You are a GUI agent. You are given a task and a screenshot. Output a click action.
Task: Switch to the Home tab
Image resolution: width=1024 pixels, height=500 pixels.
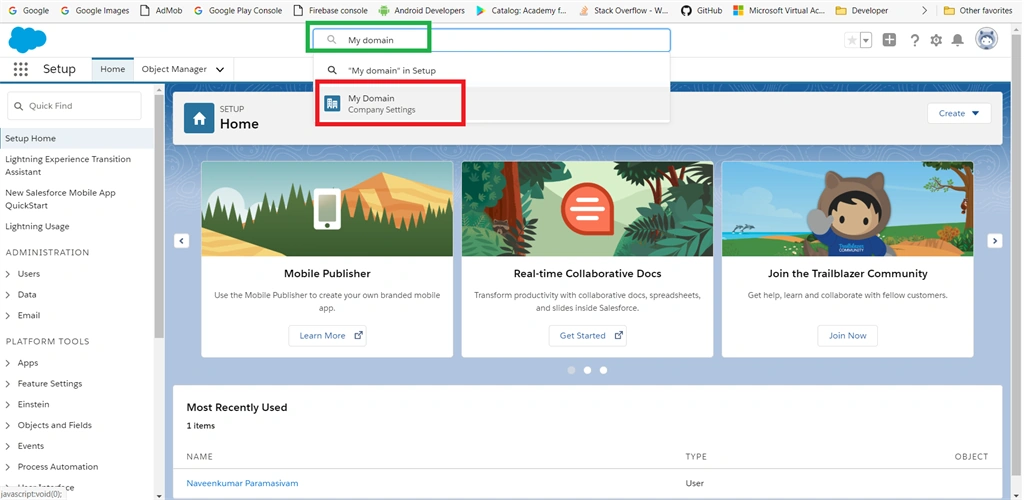112,69
